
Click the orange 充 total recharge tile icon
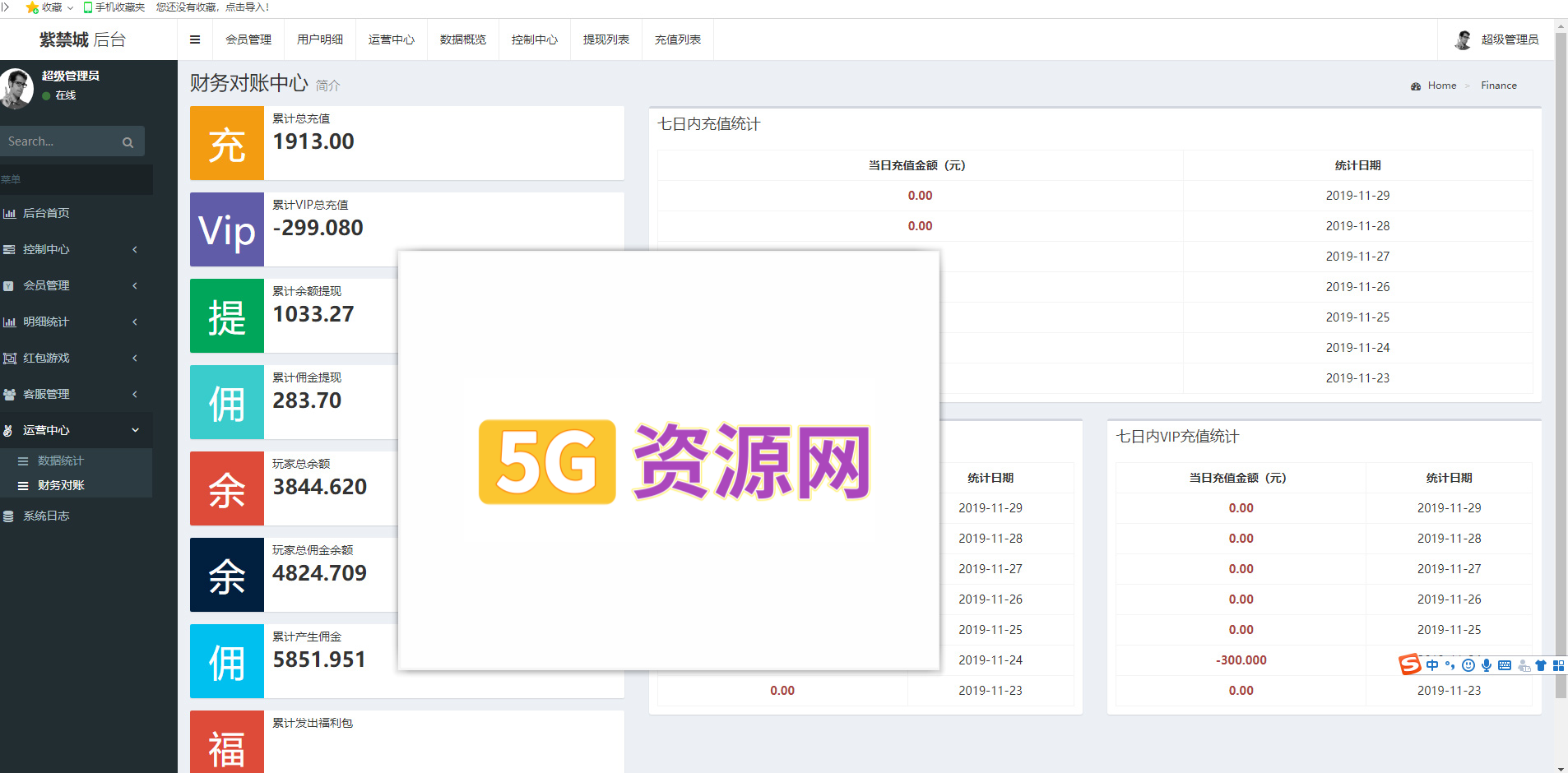click(x=227, y=143)
